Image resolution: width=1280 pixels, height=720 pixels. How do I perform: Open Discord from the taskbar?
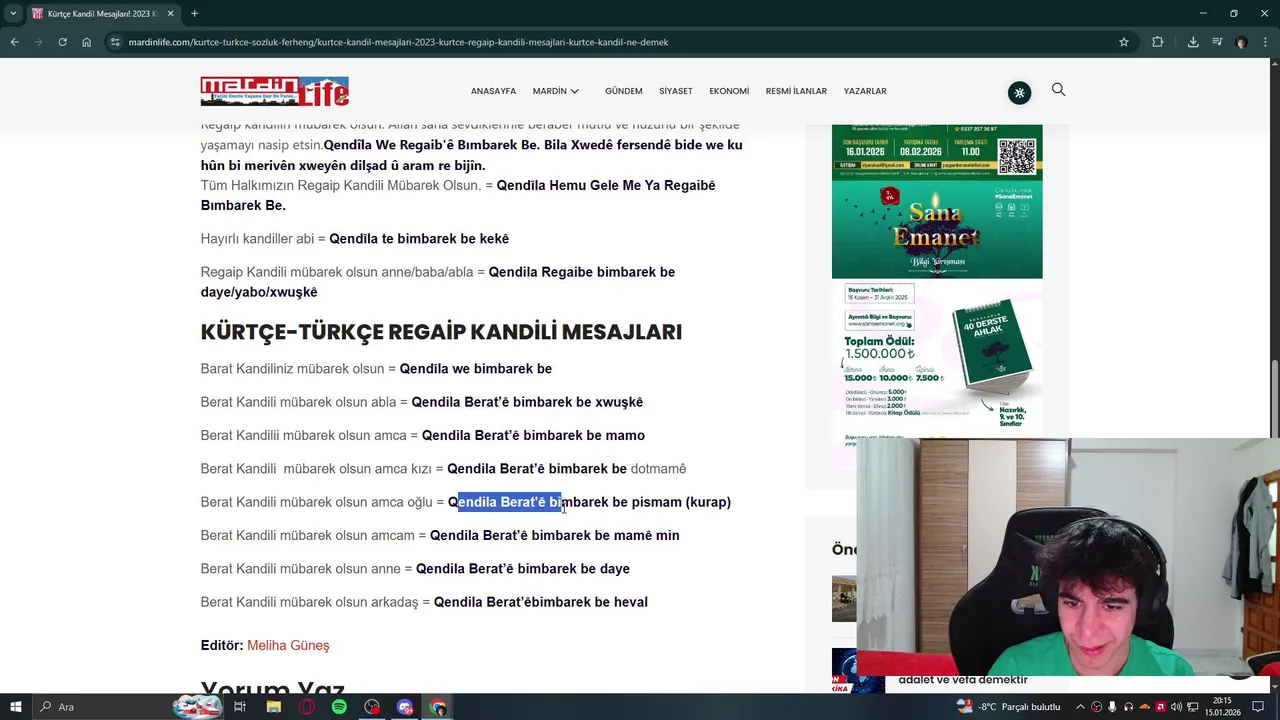(405, 707)
